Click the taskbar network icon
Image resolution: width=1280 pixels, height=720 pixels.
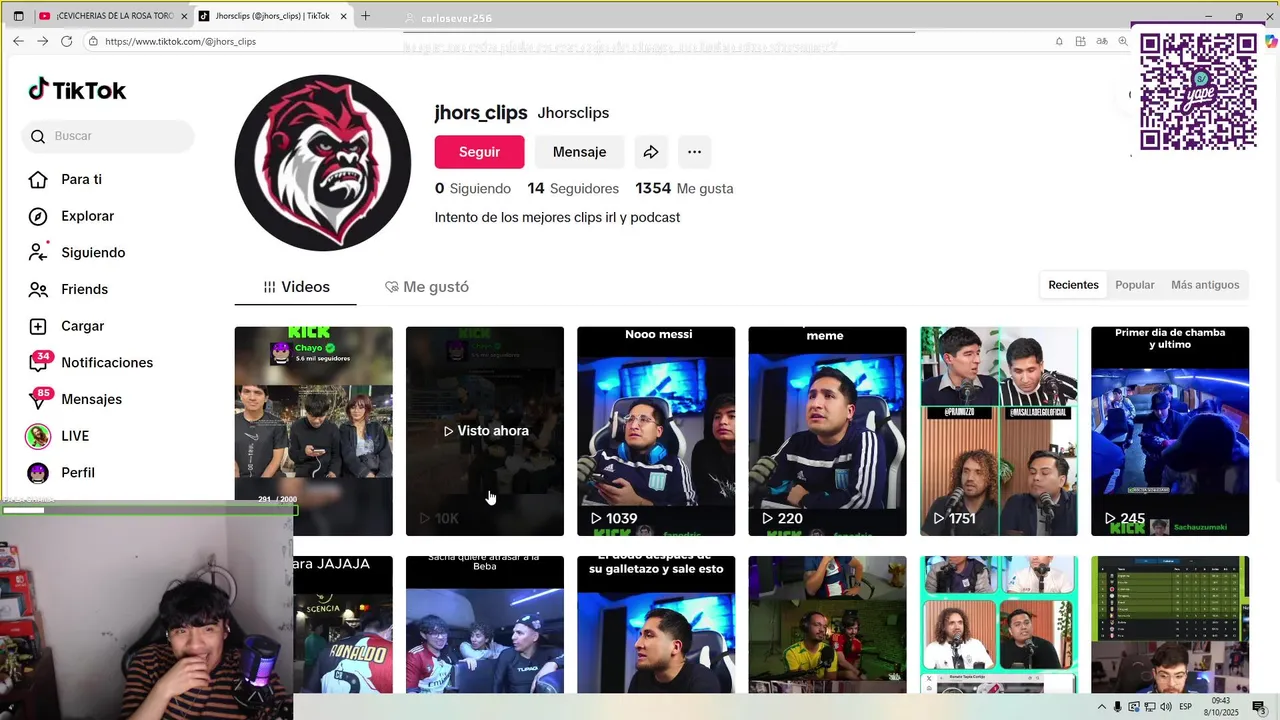pos(1149,707)
